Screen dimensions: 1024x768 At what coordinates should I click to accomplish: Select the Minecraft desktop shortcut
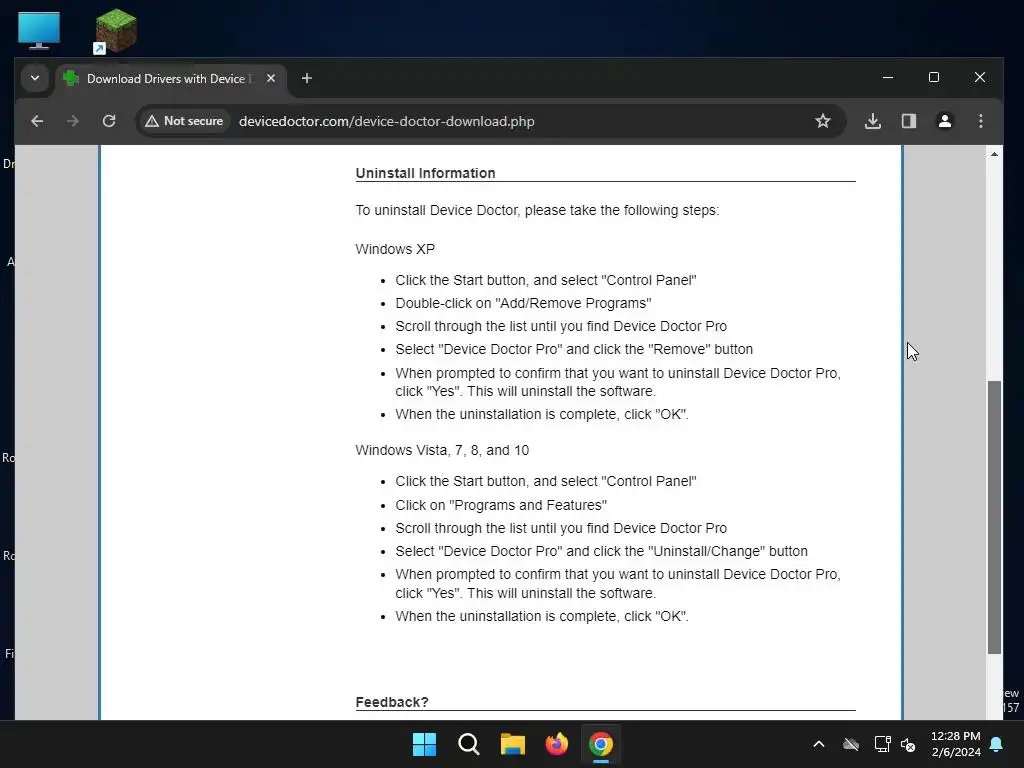tap(116, 31)
